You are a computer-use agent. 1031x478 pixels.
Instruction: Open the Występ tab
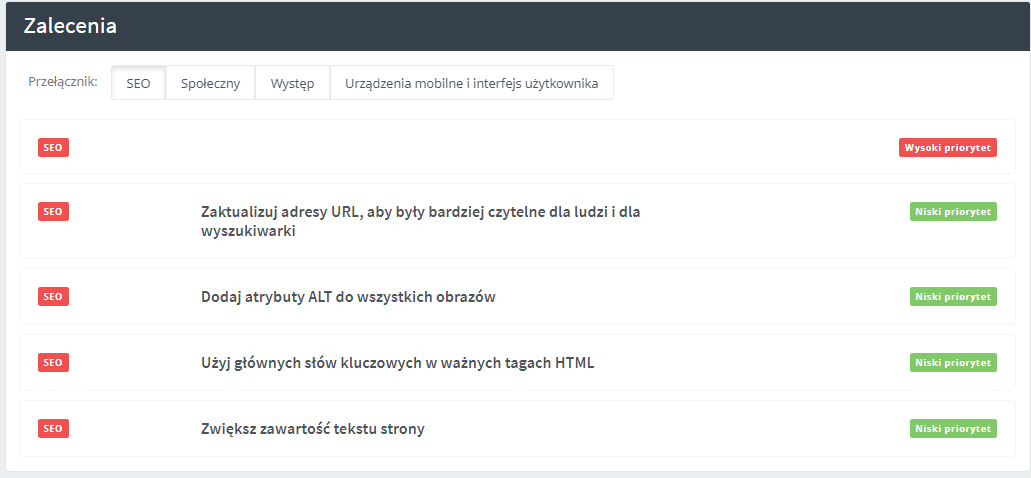pos(292,83)
